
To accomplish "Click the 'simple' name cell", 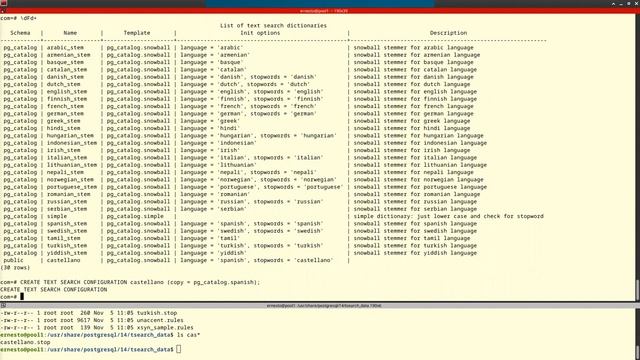I will [57, 216].
